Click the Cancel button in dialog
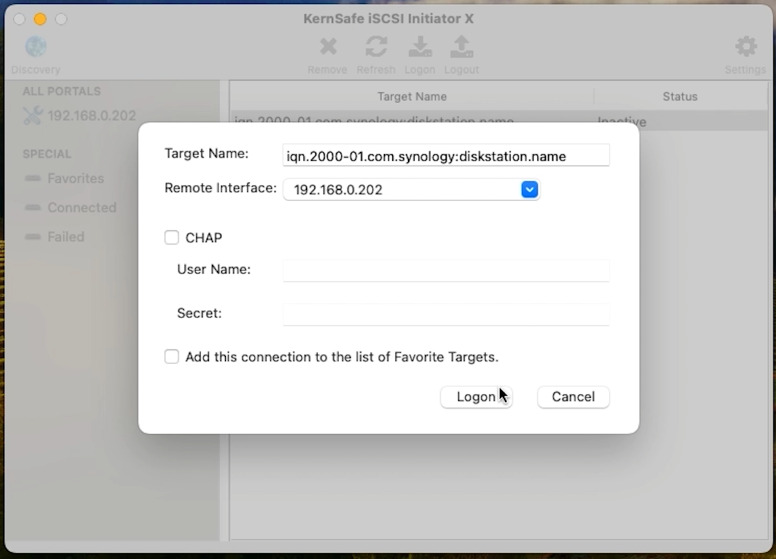776x559 pixels. [x=573, y=397]
